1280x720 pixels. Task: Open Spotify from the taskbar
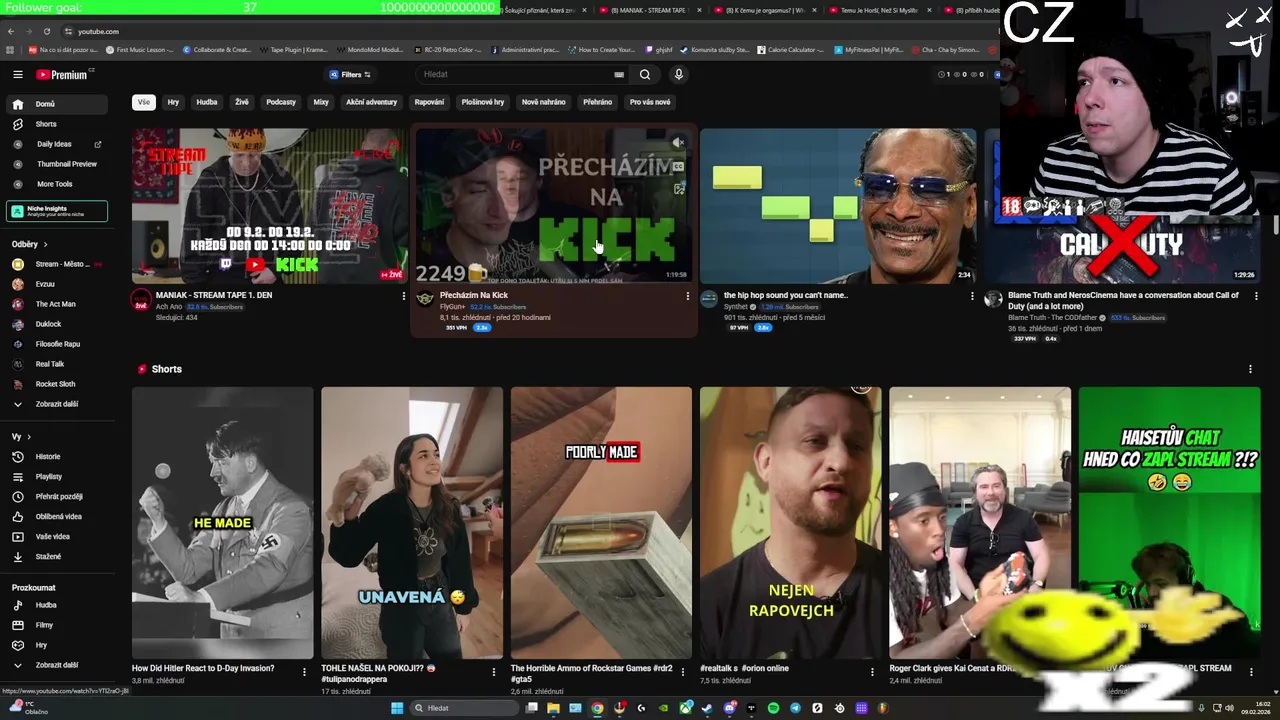point(773,708)
